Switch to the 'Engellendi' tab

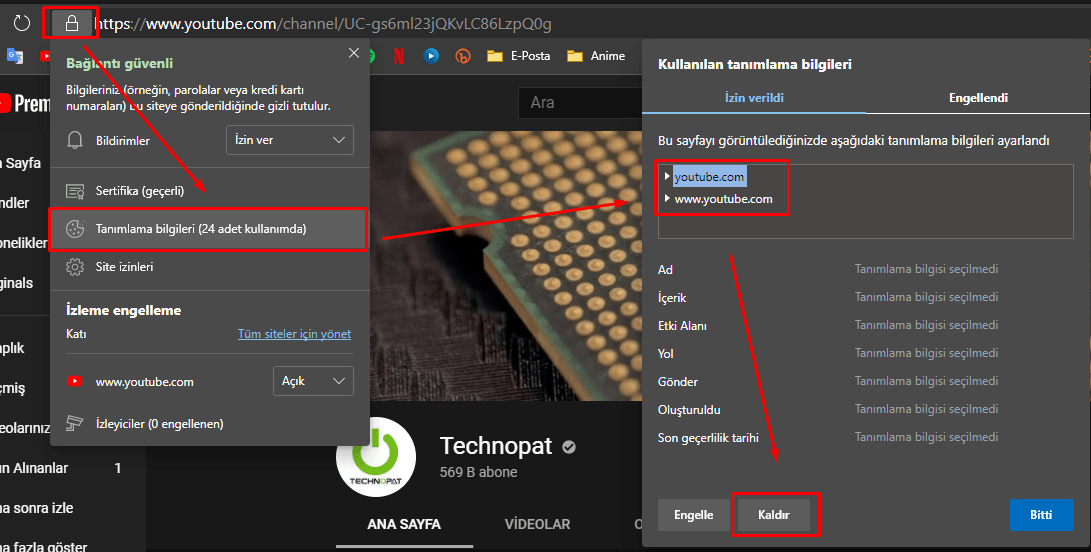978,97
